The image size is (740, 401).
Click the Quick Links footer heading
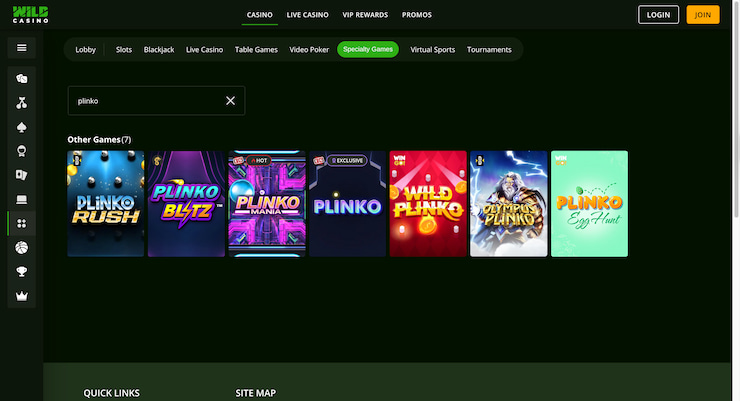click(x=111, y=393)
